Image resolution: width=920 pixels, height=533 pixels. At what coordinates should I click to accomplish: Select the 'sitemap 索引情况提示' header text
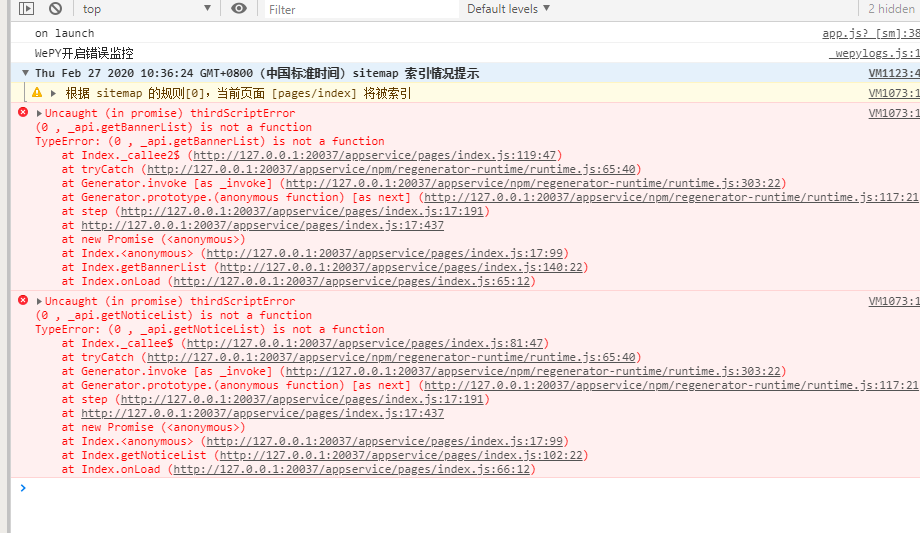point(415,73)
